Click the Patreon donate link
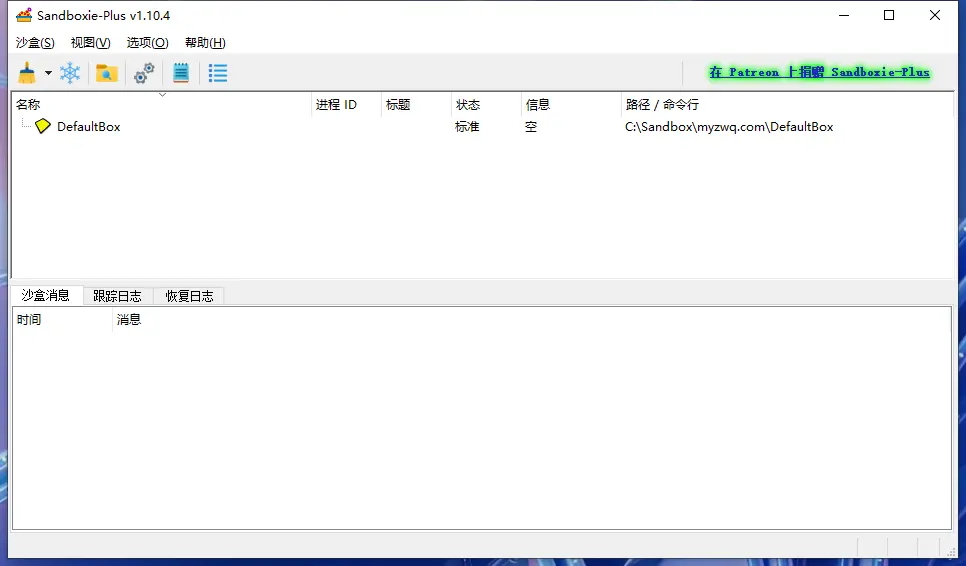The image size is (966, 566). click(x=819, y=72)
